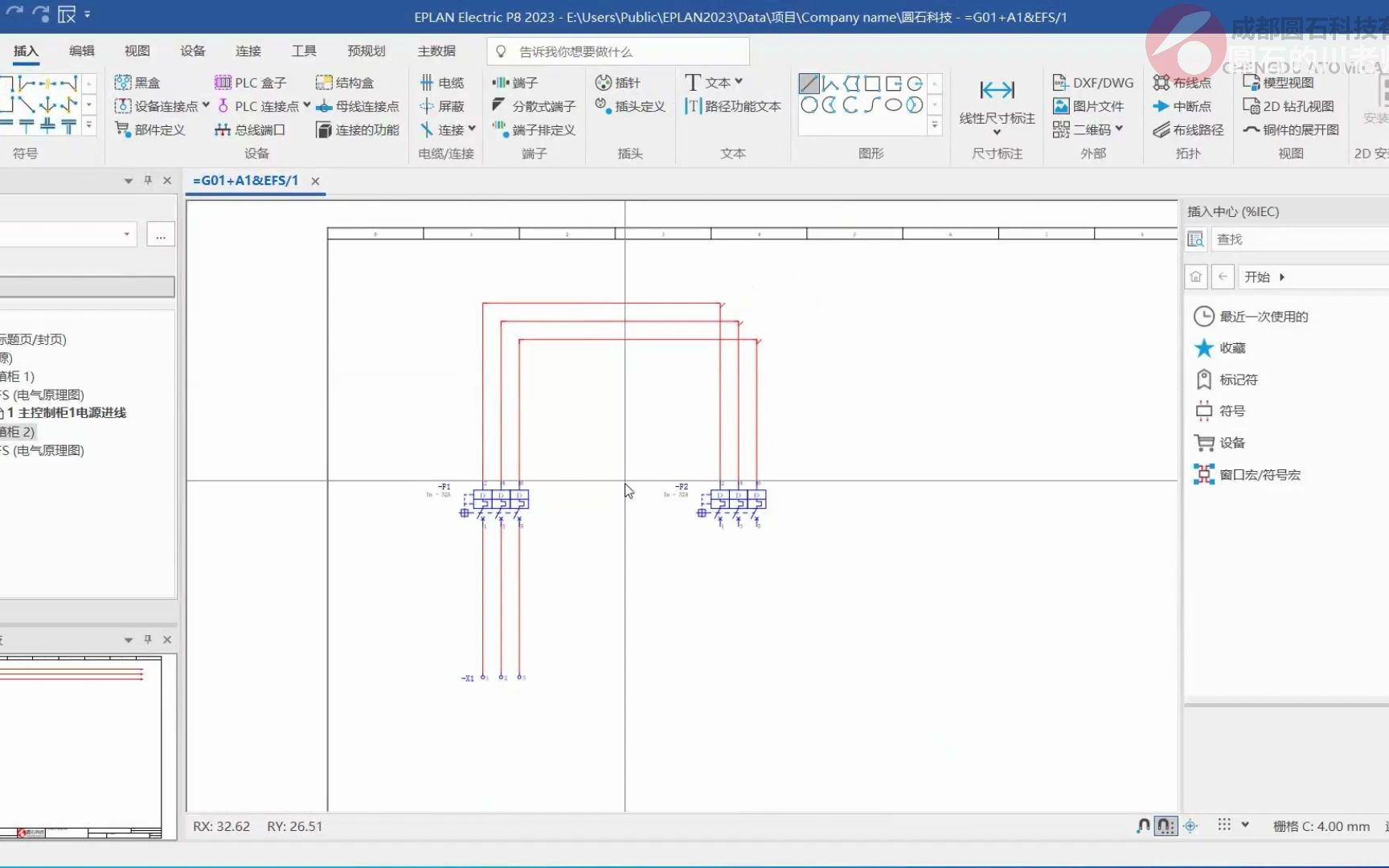The image size is (1389, 868).
Task: Open the 设备连接点 dropdown arrow
Action: [207, 105]
